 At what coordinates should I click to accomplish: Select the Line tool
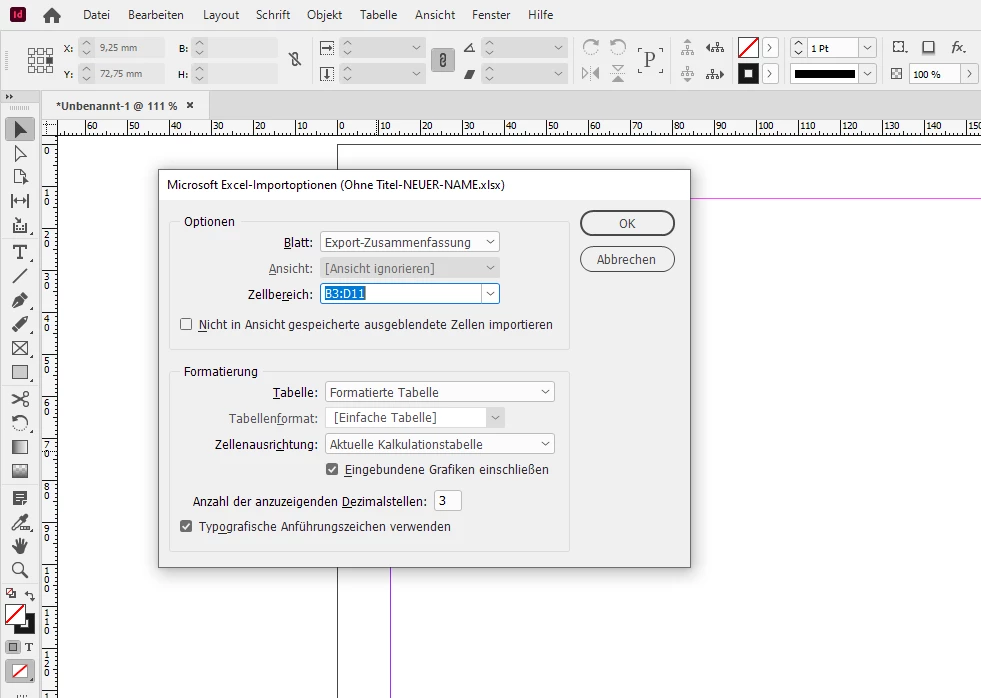tap(20, 276)
